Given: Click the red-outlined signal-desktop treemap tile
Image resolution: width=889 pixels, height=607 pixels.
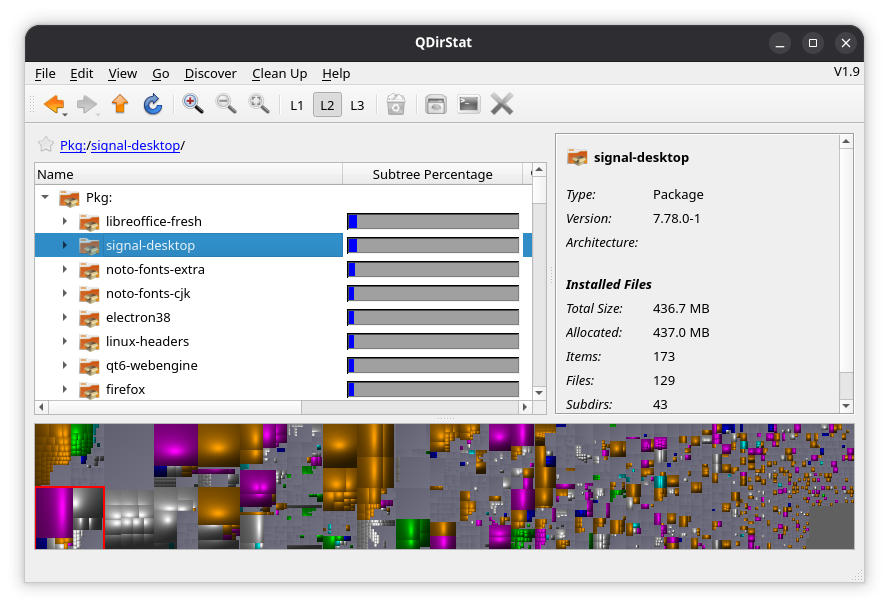Looking at the screenshot, I should [x=70, y=517].
